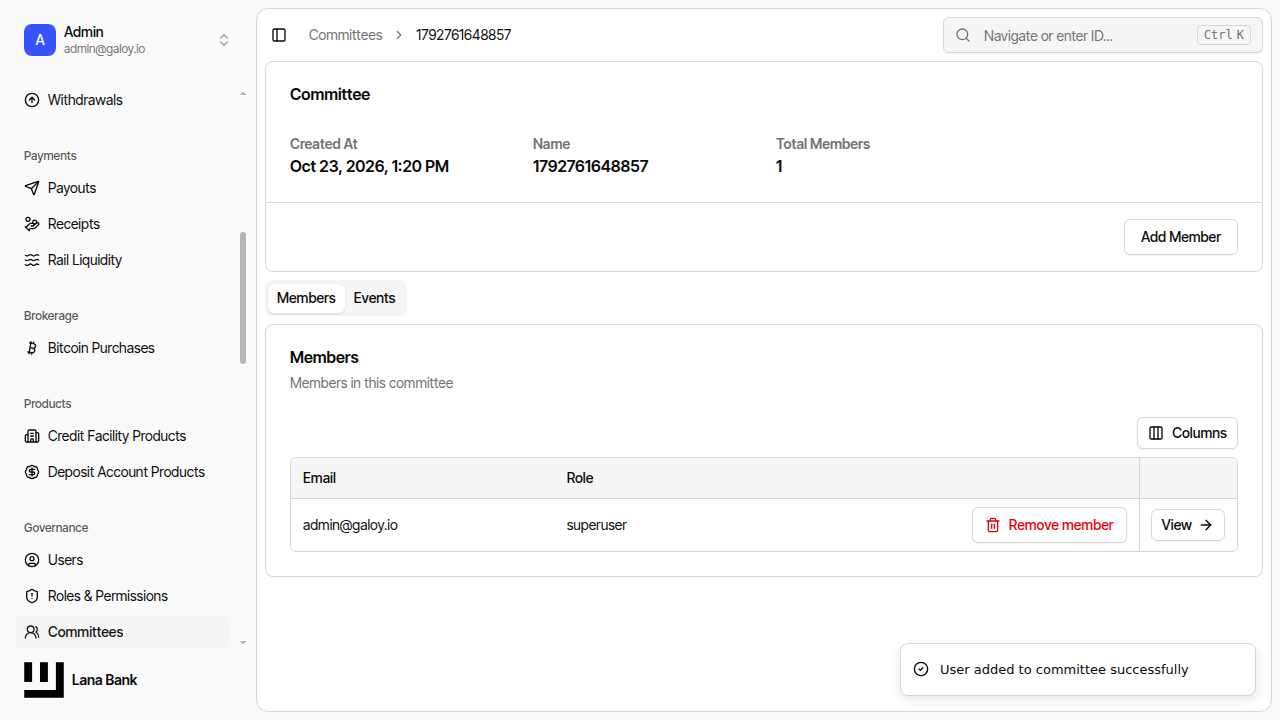Click the Withdrawals arrow icon in sidebar
Image resolution: width=1280 pixels, height=720 pixels.
pos(32,100)
